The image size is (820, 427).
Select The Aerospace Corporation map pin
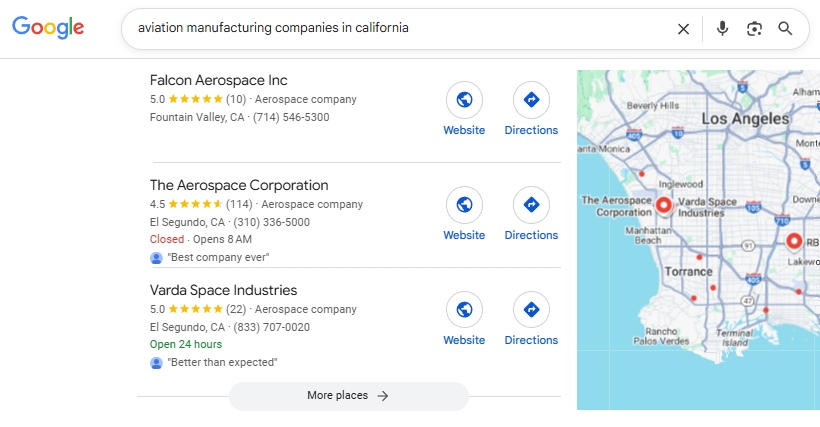[x=663, y=206]
